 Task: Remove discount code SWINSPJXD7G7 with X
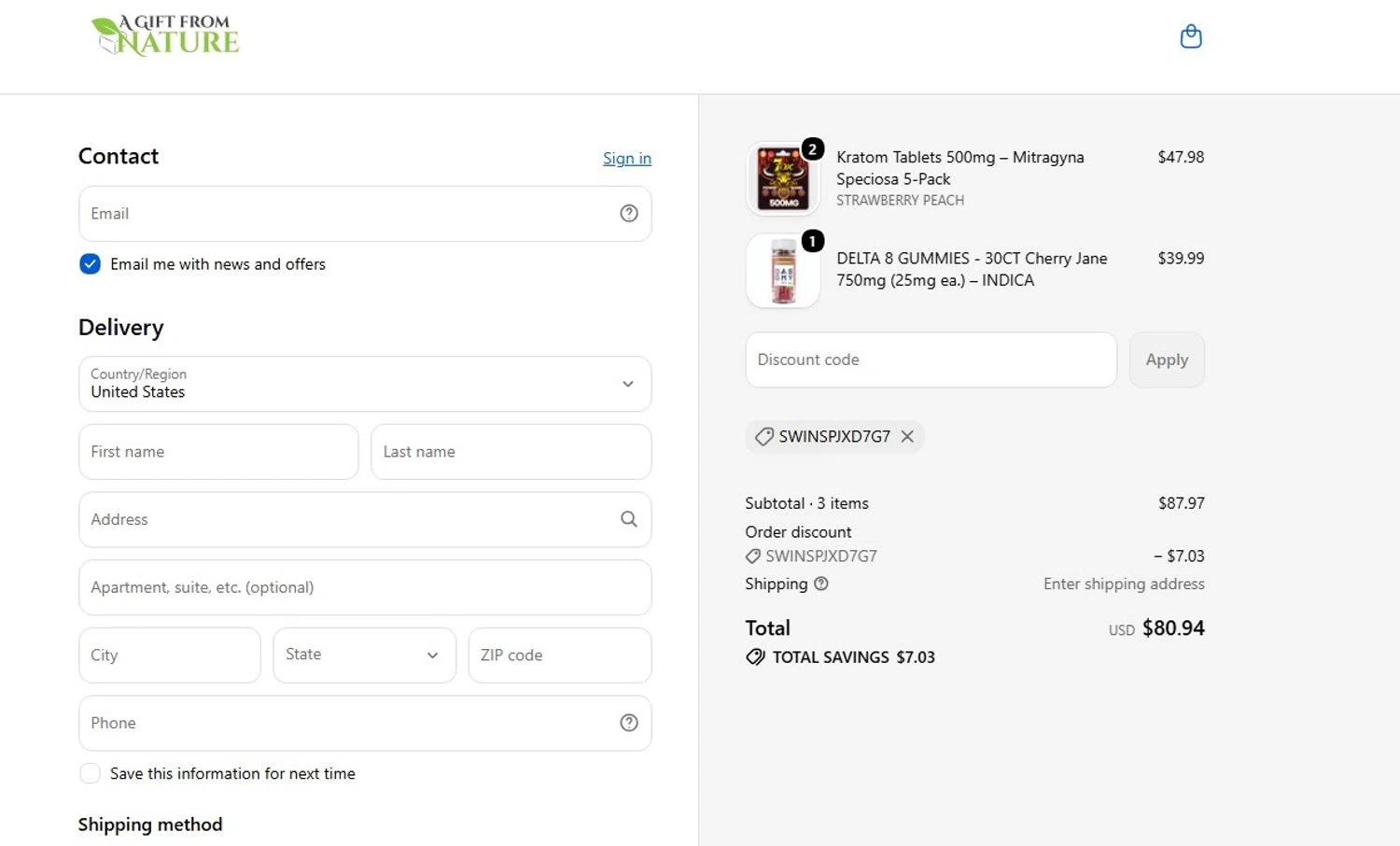click(907, 436)
